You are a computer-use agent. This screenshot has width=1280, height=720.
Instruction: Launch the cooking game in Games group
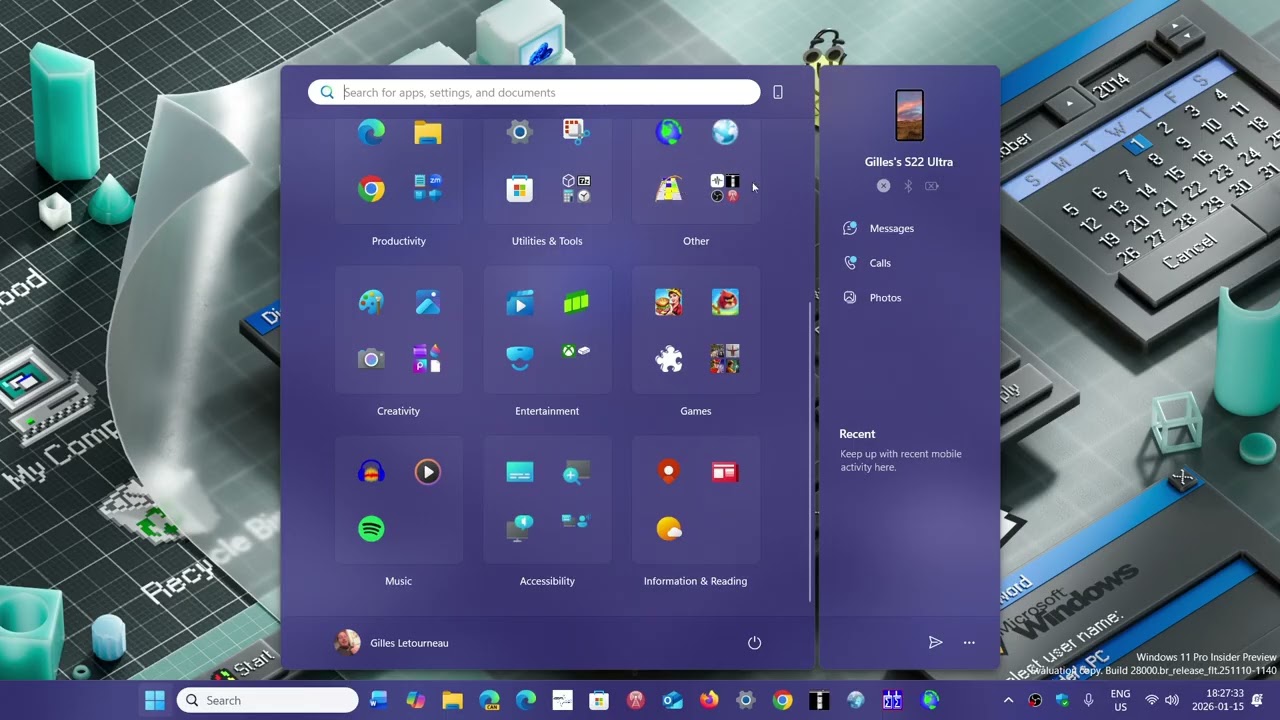669,302
